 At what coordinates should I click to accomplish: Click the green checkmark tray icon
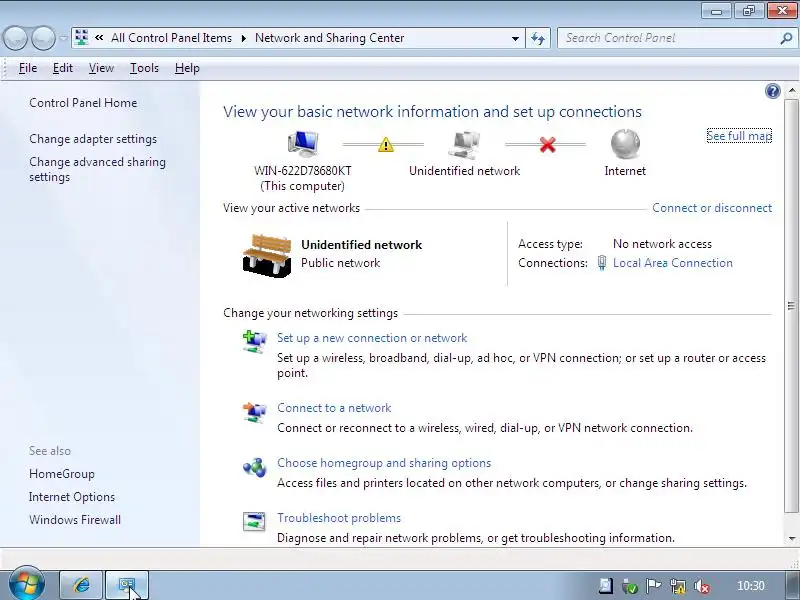630,586
